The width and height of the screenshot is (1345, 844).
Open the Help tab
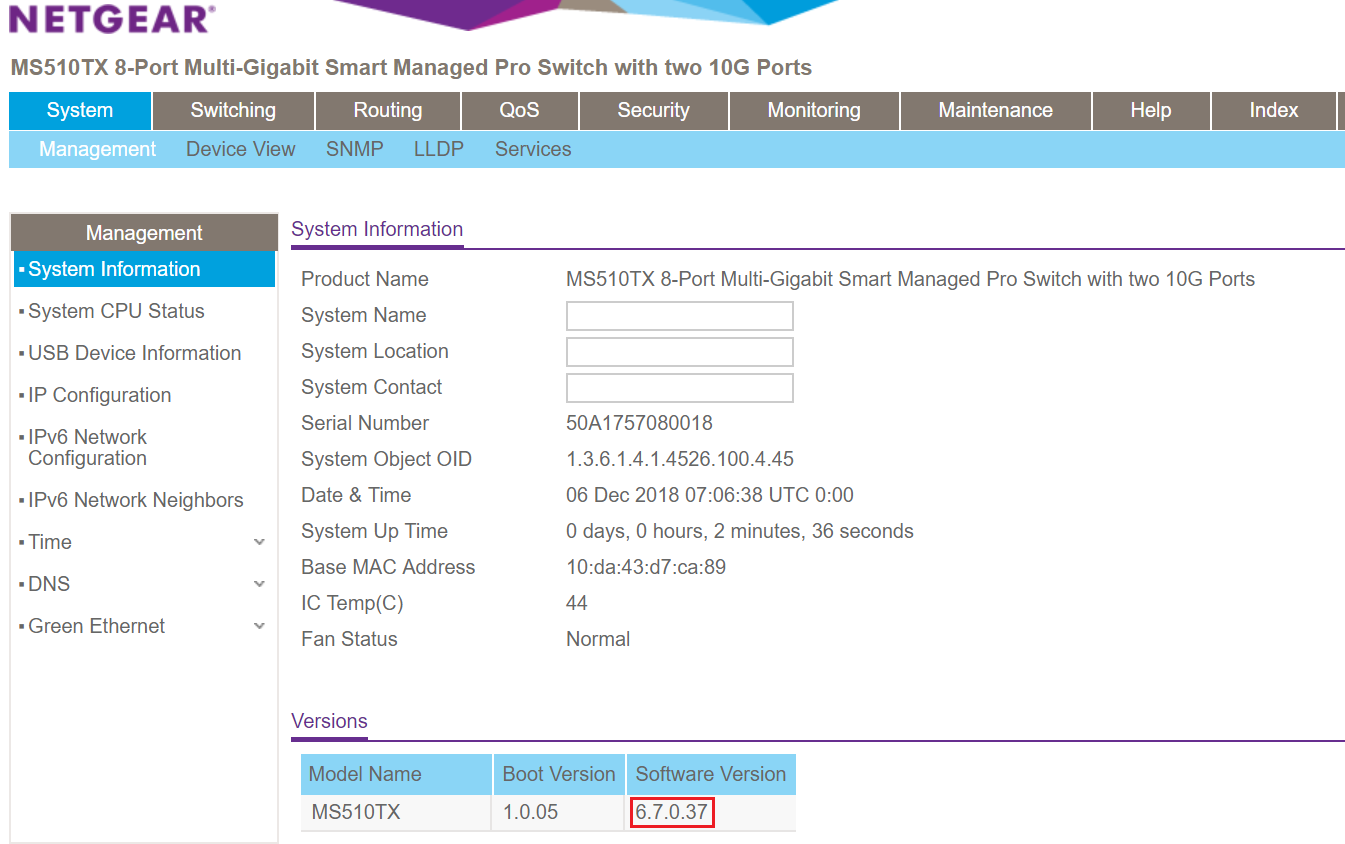[x=1151, y=111]
